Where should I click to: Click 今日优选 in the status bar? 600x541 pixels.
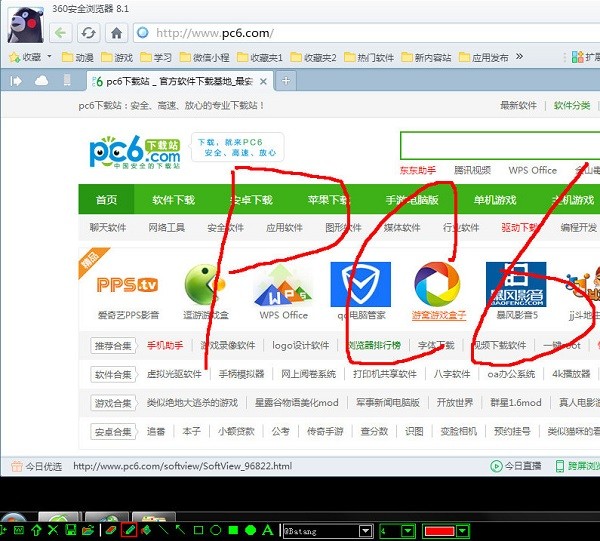[36, 466]
